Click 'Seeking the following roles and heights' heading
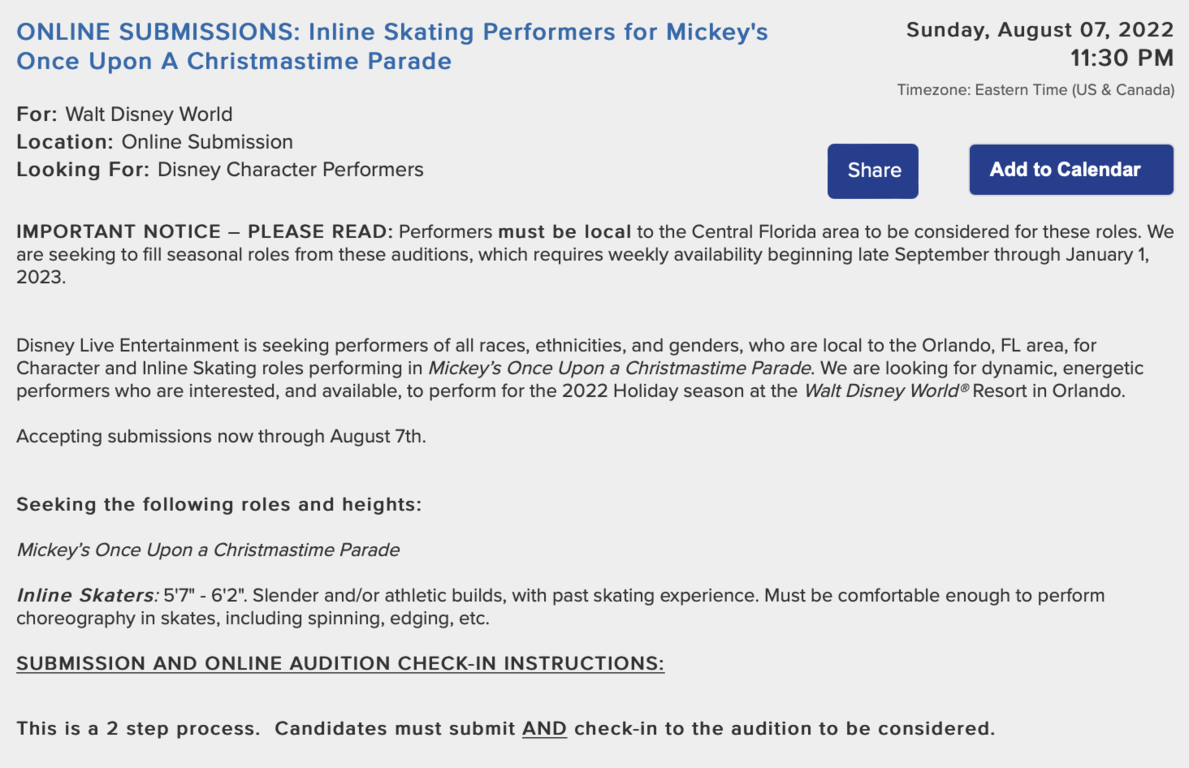This screenshot has width=1189, height=768. click(219, 504)
